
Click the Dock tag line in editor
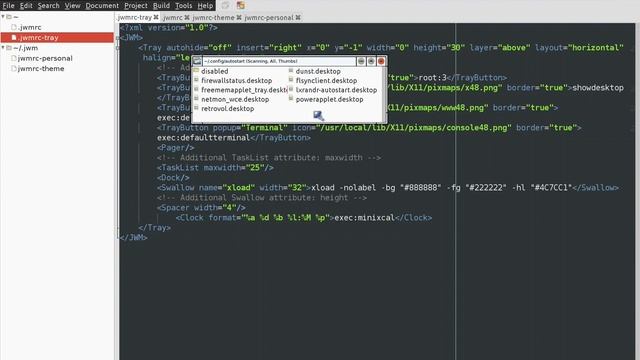pyautogui.click(x=173, y=178)
